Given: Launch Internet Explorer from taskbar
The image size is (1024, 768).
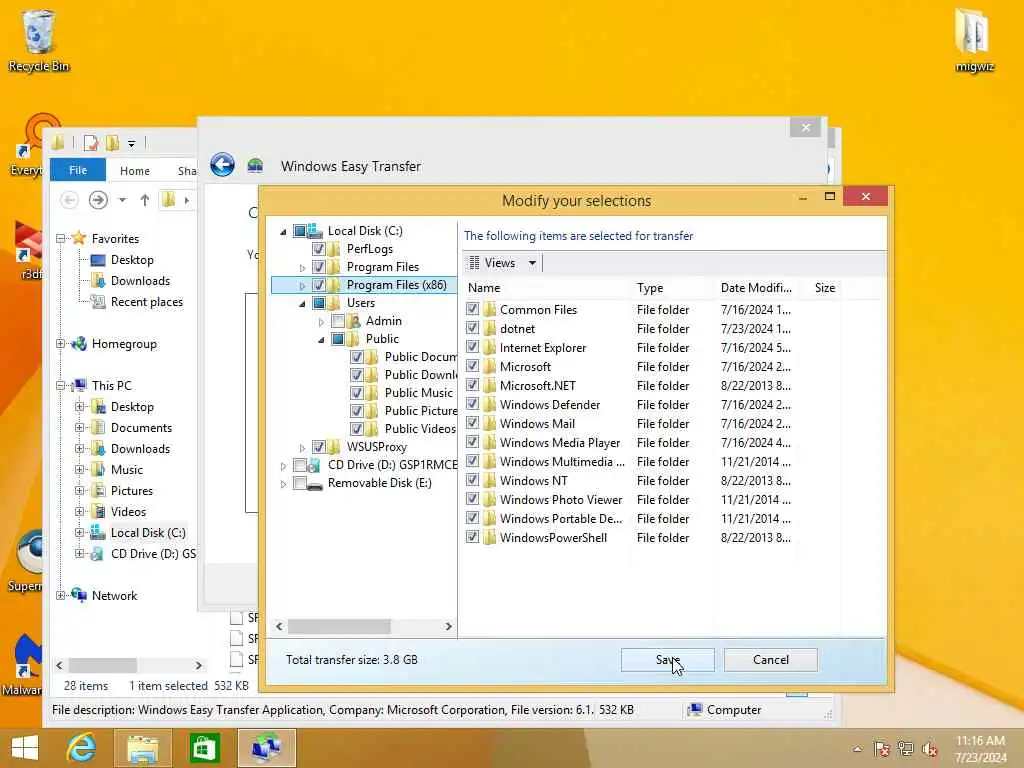Looking at the screenshot, I should click(82, 748).
